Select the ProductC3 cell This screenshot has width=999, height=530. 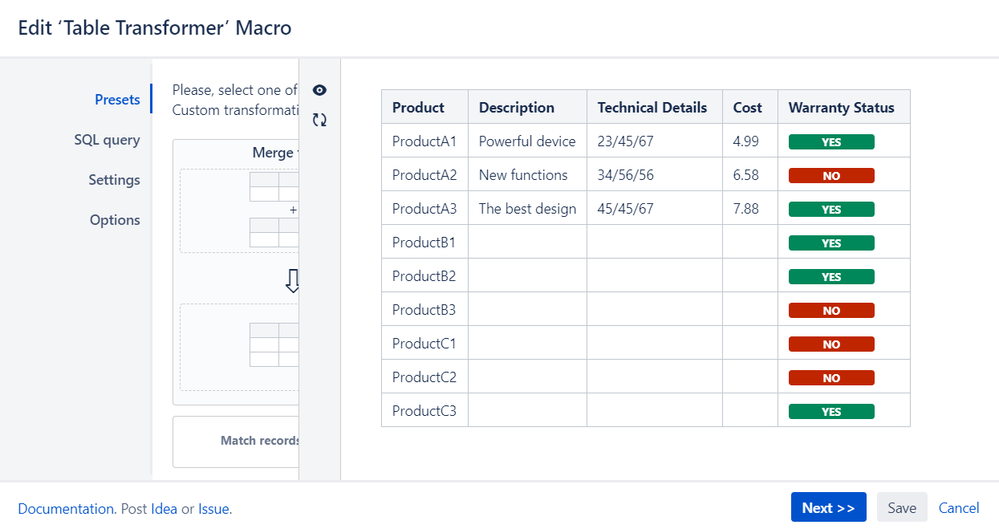click(x=424, y=411)
